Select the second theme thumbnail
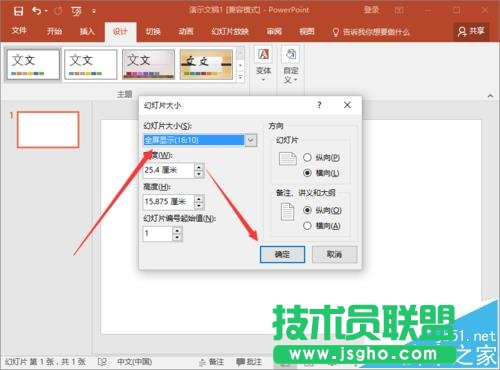The height and width of the screenshot is (370, 500). click(x=90, y=64)
